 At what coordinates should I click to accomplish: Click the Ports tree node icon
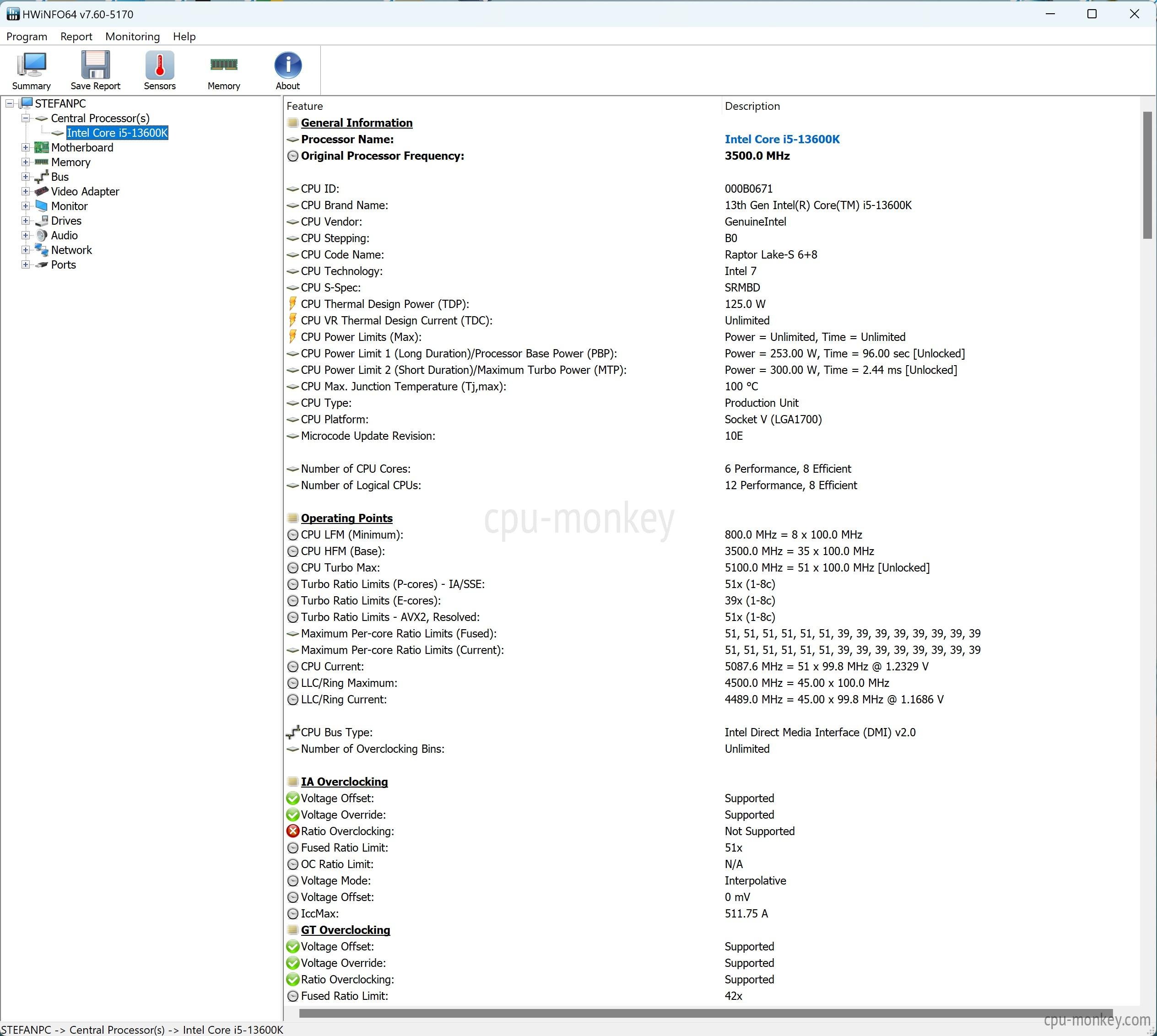(42, 264)
